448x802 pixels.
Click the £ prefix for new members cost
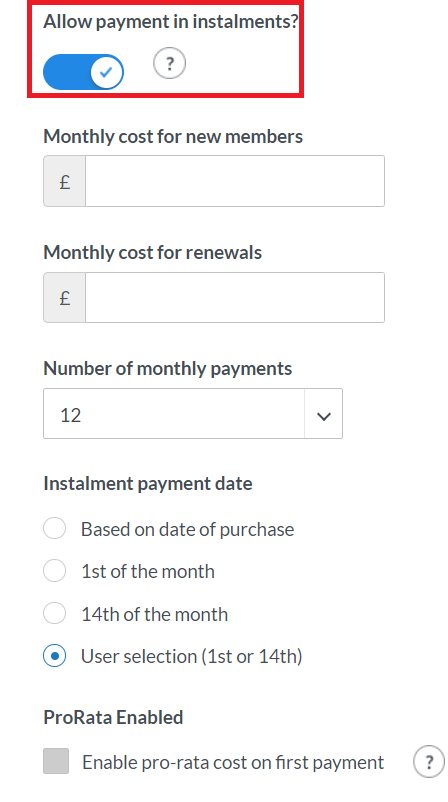(x=64, y=181)
